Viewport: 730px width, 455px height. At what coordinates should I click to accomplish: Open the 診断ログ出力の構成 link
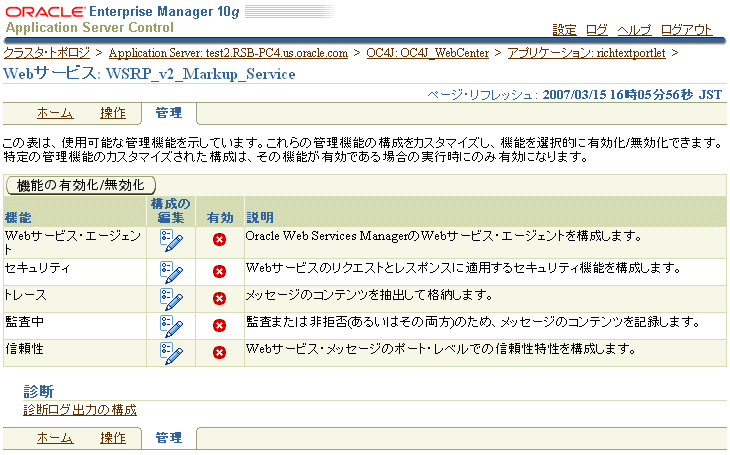[80, 410]
